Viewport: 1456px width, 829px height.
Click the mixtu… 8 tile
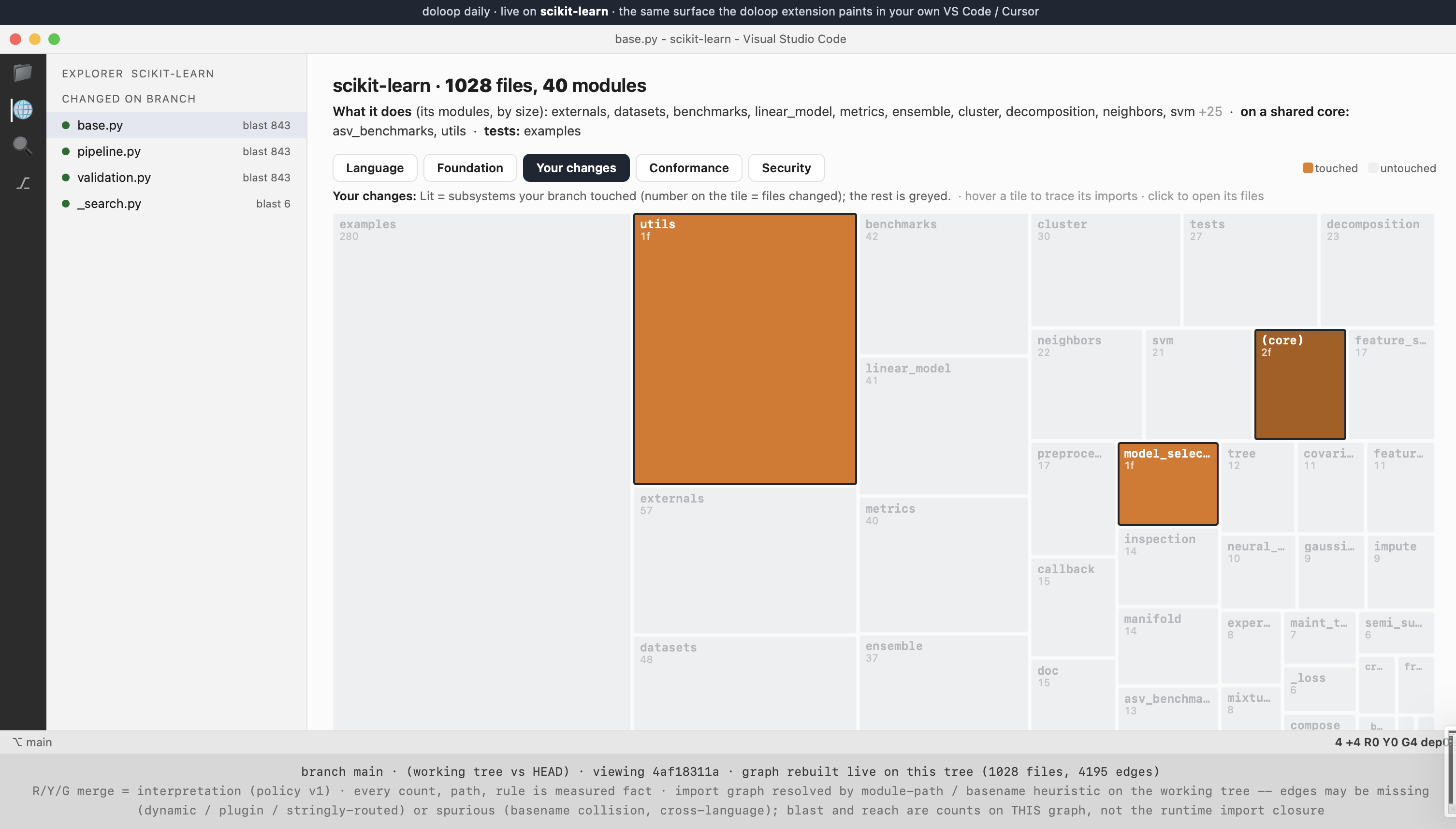tap(1251, 708)
